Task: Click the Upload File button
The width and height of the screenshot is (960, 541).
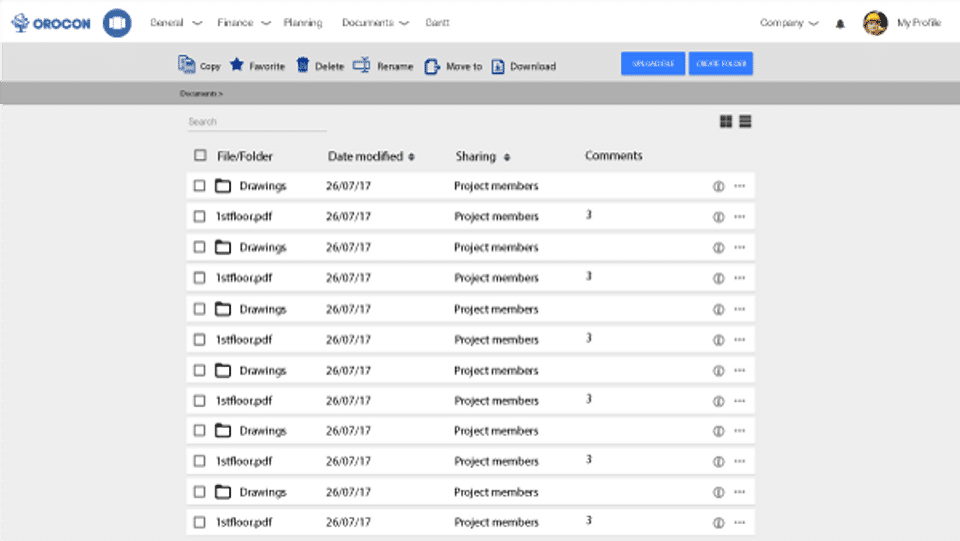Action: (653, 64)
